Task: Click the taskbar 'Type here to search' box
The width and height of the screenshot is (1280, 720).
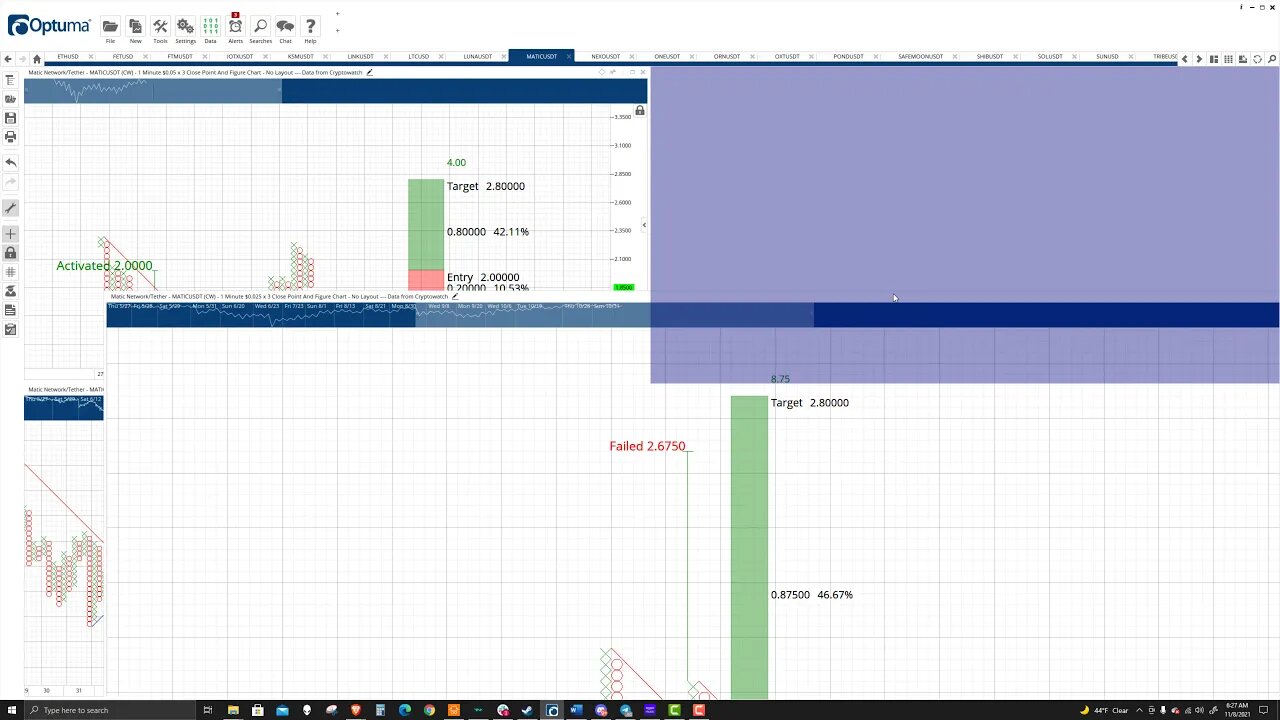Action: click(112, 710)
